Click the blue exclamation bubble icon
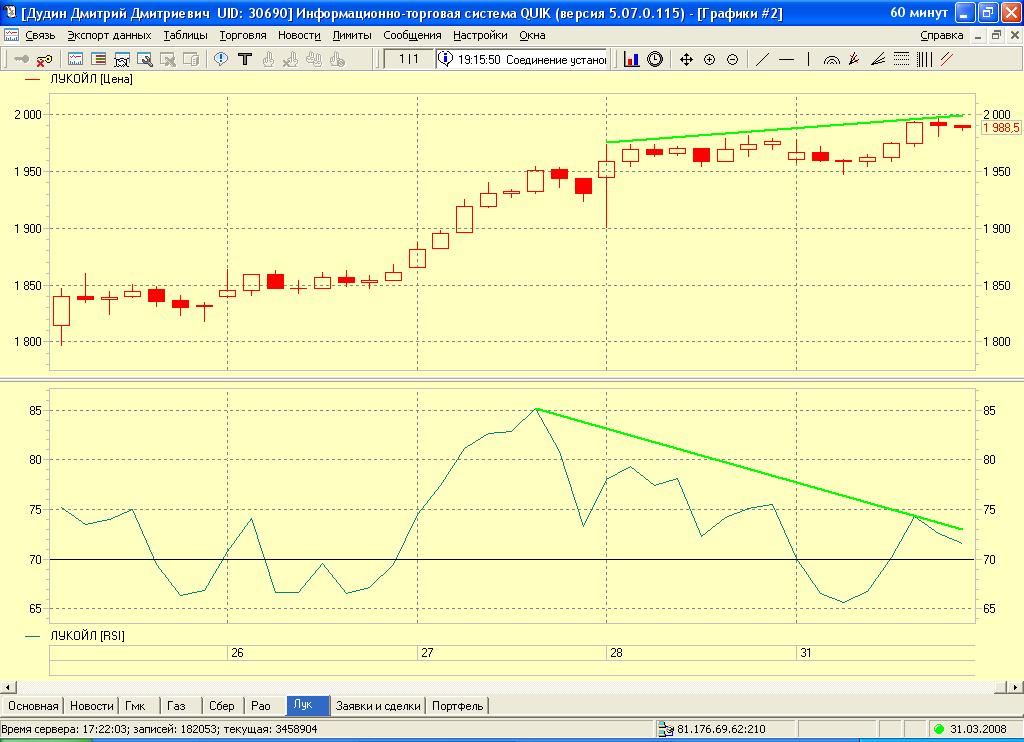 coord(221,59)
